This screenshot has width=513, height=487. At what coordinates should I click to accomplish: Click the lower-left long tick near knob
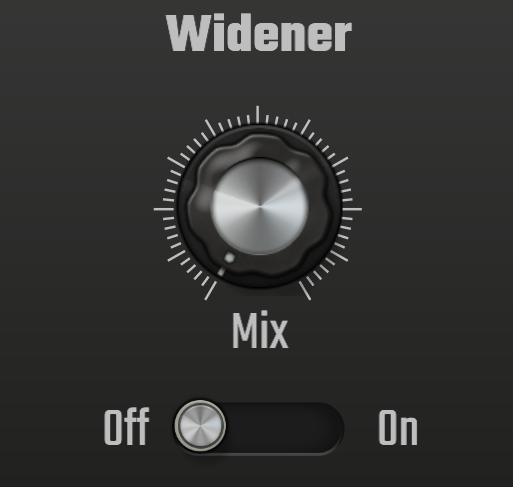pyautogui.click(x=176, y=256)
